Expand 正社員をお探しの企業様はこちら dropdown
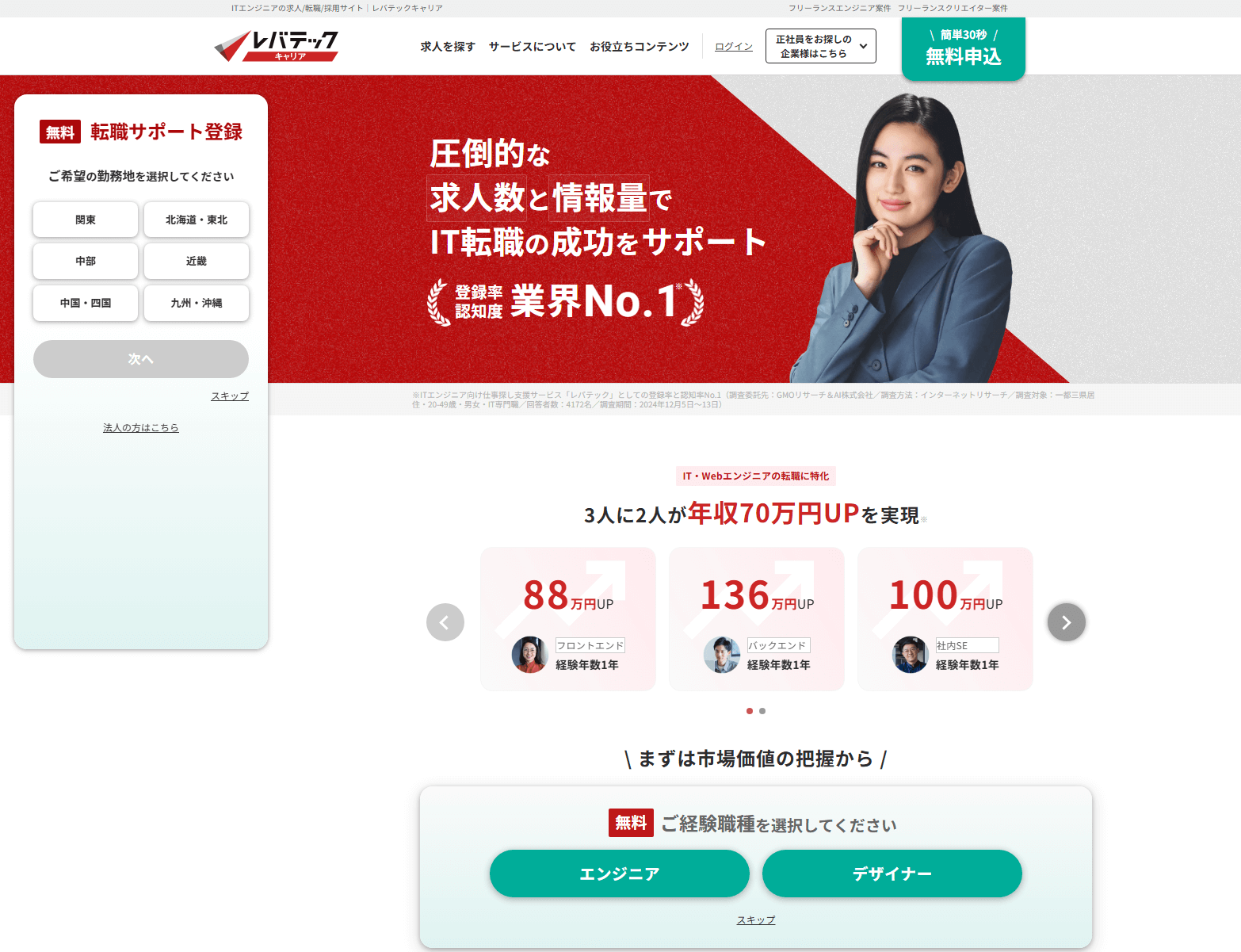Screen dimensions: 1241x952 tap(821, 46)
